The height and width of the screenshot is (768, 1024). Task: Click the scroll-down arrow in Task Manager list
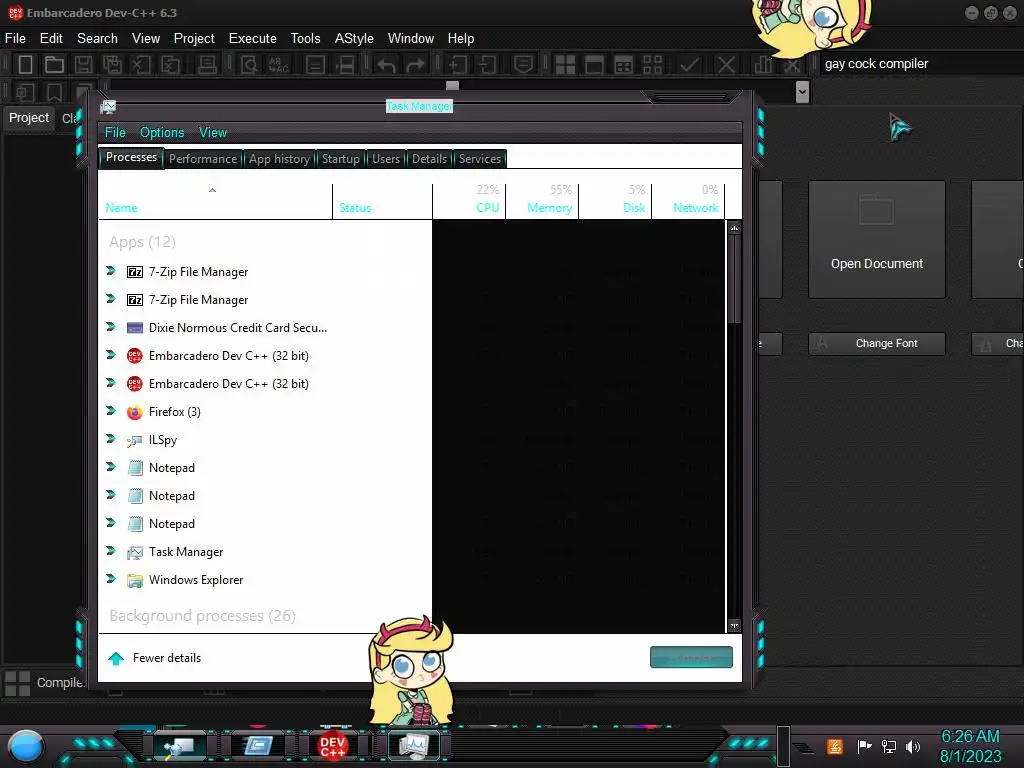734,625
